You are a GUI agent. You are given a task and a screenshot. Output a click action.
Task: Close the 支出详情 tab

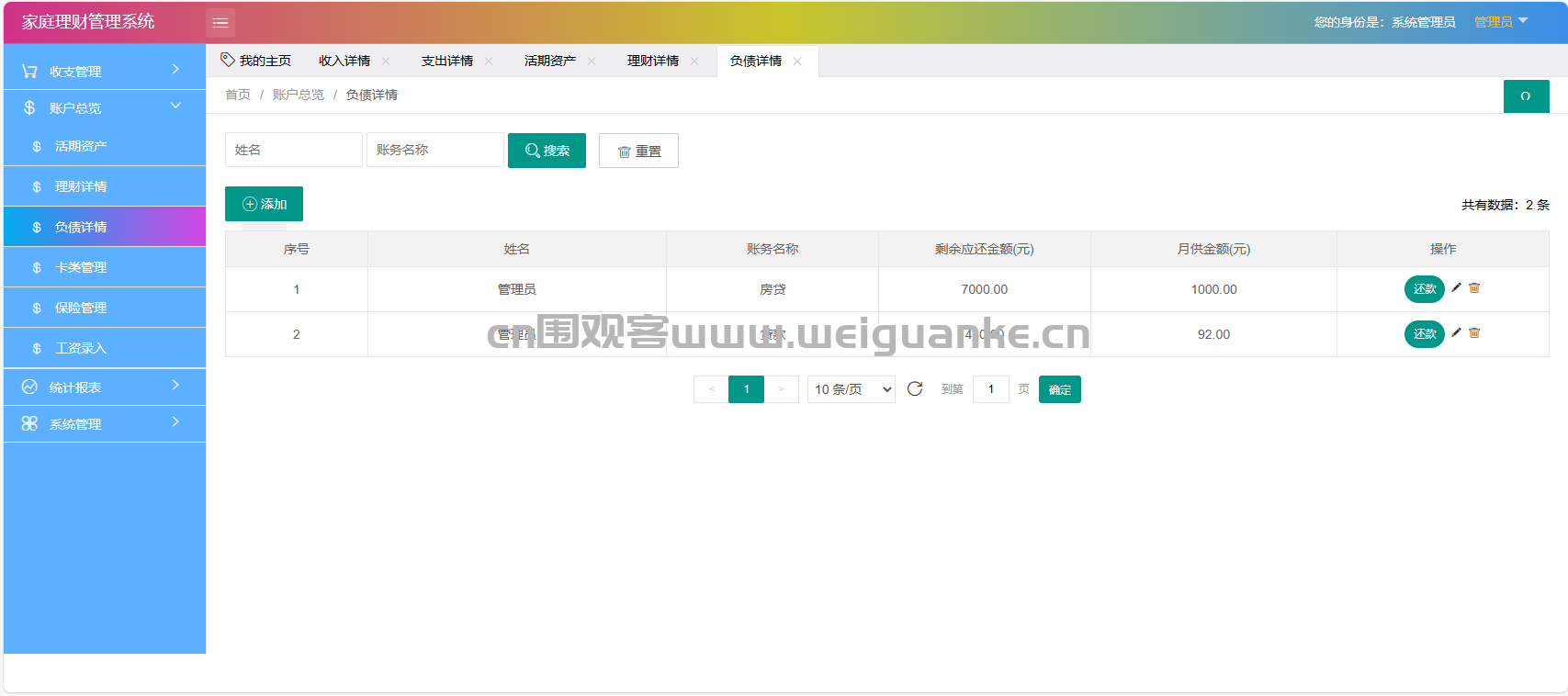coord(489,61)
